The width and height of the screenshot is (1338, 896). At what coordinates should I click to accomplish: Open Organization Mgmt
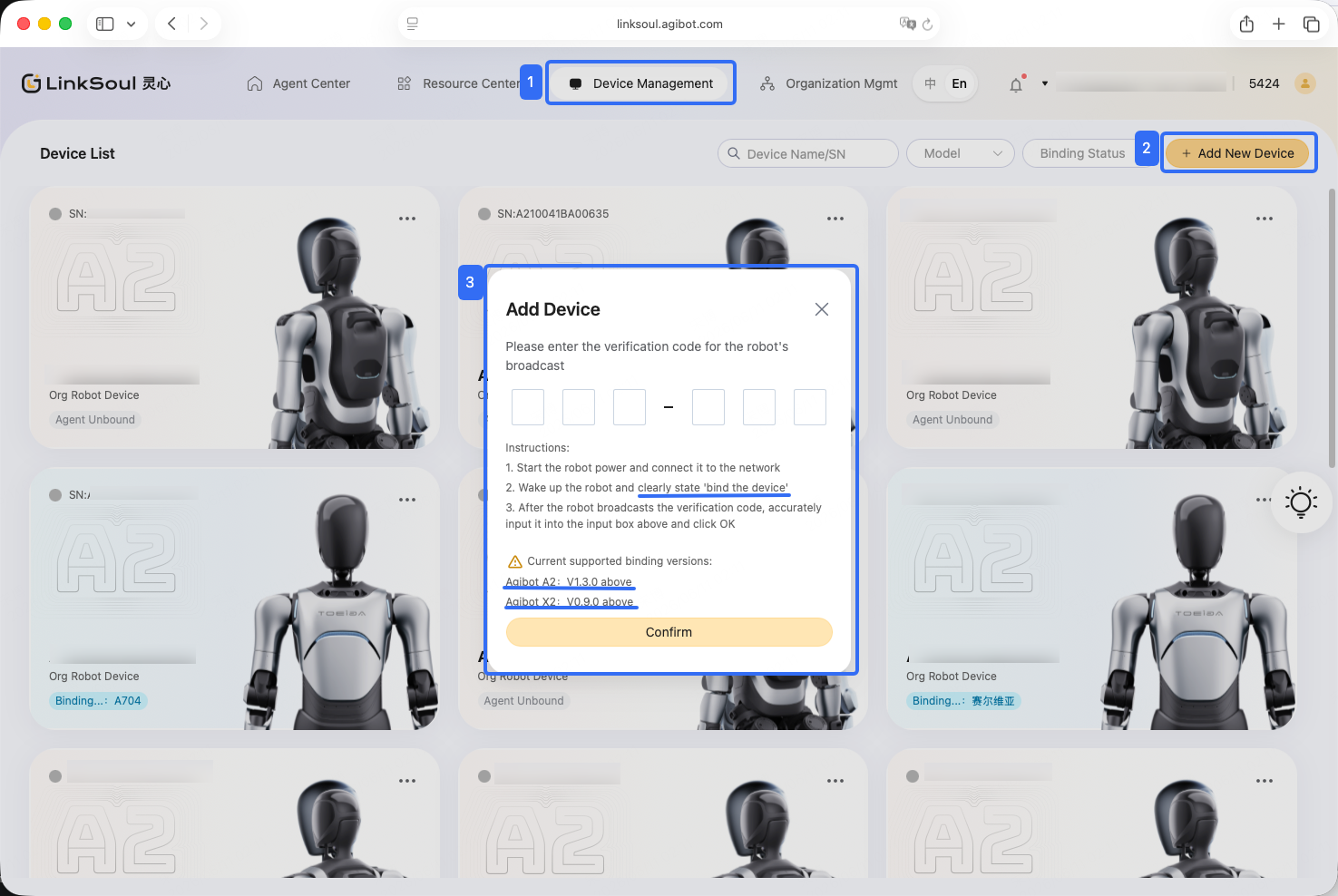coord(828,83)
